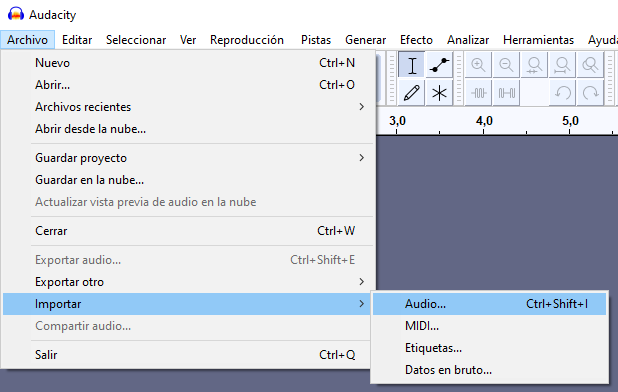Click the Zoom Out magnifier

(x=506, y=65)
